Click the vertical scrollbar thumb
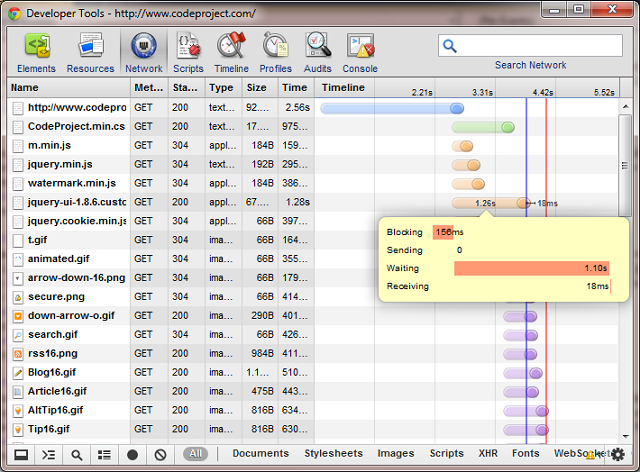Image resolution: width=640 pixels, height=472 pixels. click(x=625, y=165)
